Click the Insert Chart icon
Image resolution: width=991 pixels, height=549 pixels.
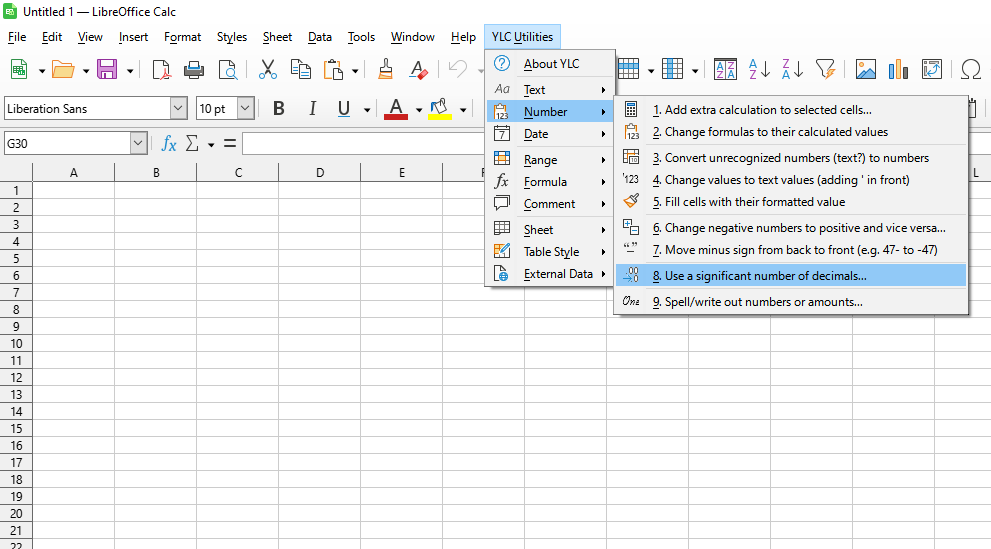point(899,69)
